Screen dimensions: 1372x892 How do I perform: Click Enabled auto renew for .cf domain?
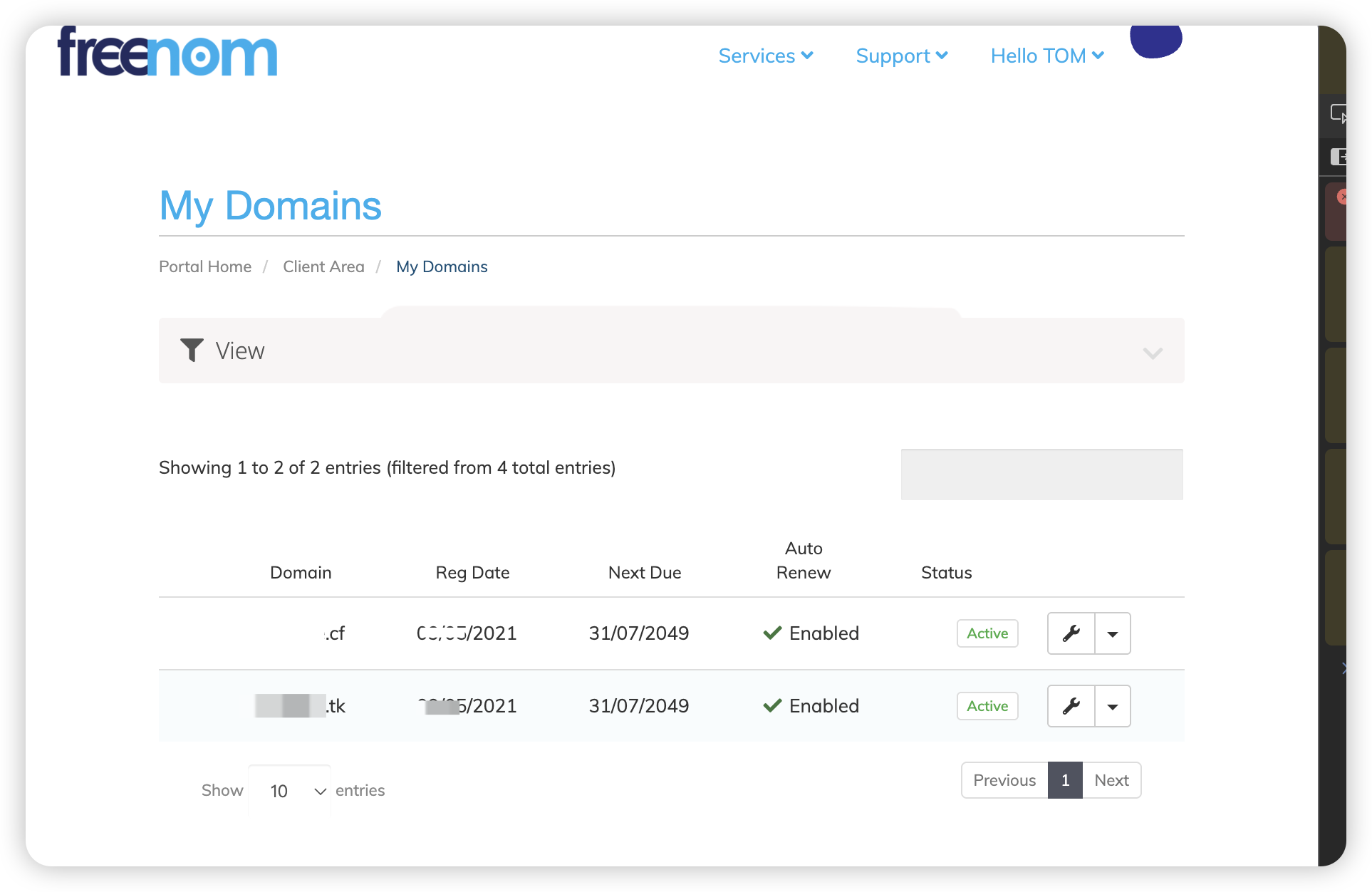click(x=811, y=633)
